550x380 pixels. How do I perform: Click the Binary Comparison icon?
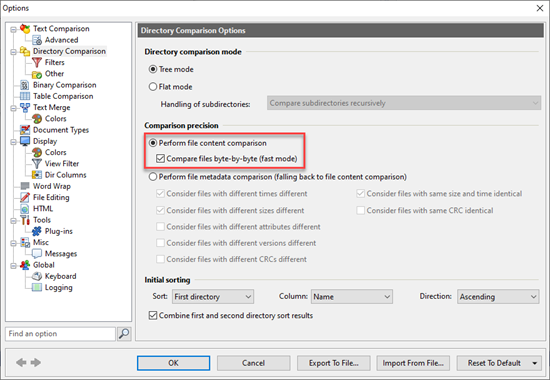pos(25,85)
